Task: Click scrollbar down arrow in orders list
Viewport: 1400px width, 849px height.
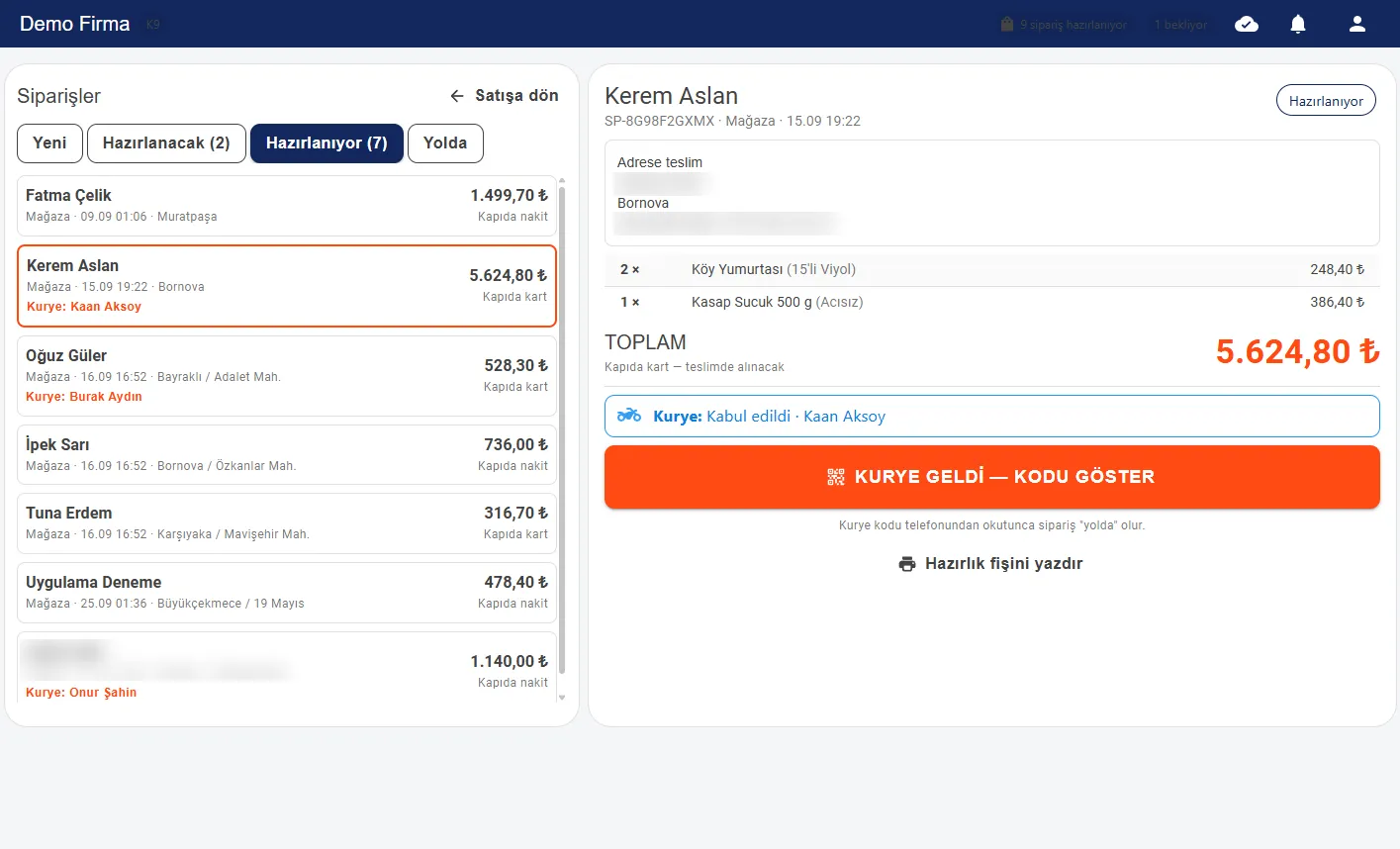Action: click(x=562, y=698)
